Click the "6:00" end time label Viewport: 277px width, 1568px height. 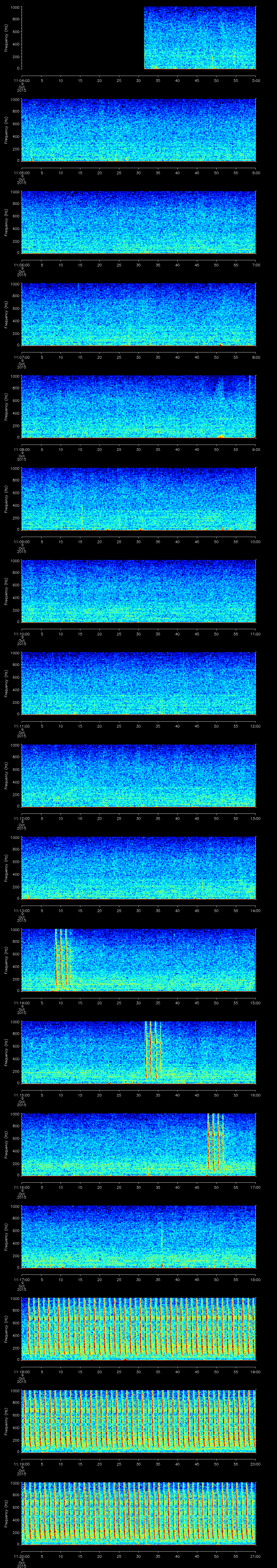coord(256,173)
